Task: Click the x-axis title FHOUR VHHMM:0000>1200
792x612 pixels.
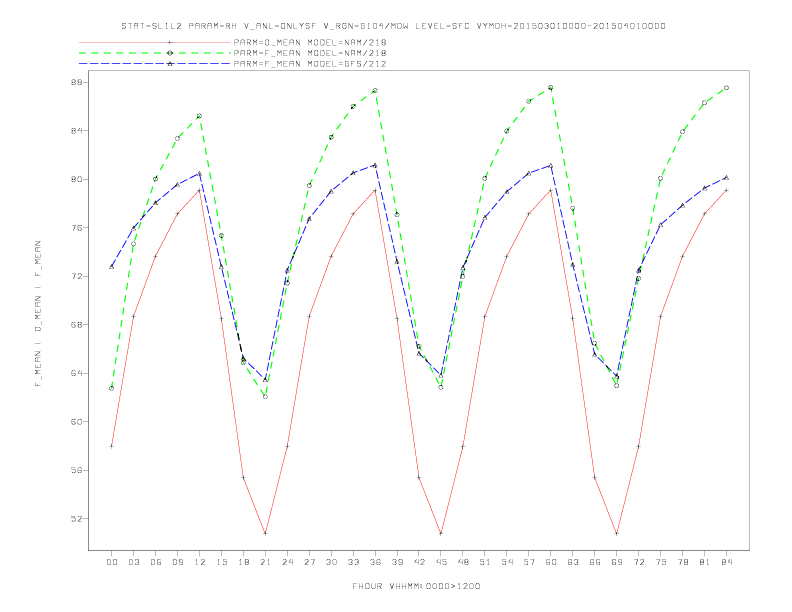Action: (416, 586)
